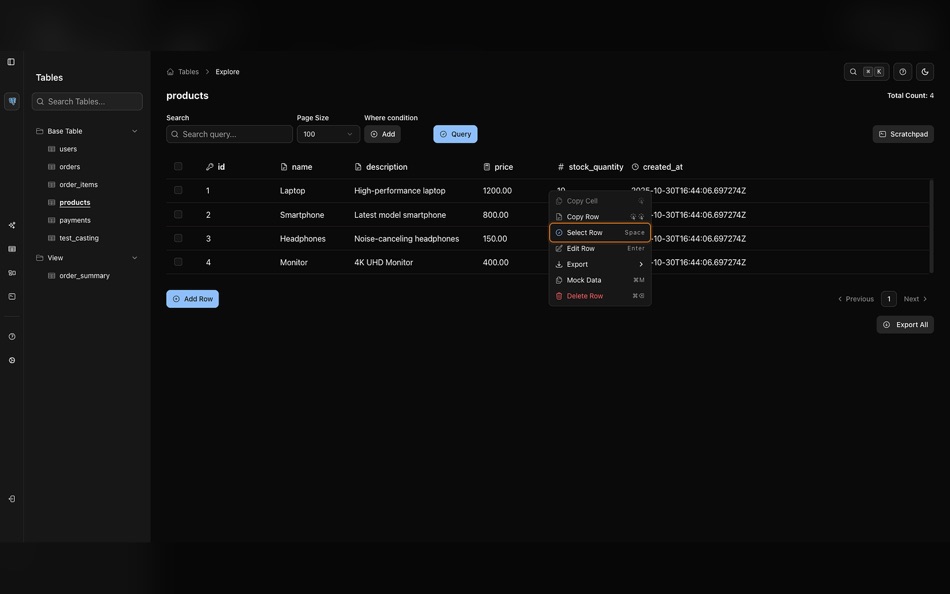Open the Page Size dropdown showing 100

point(325,131)
